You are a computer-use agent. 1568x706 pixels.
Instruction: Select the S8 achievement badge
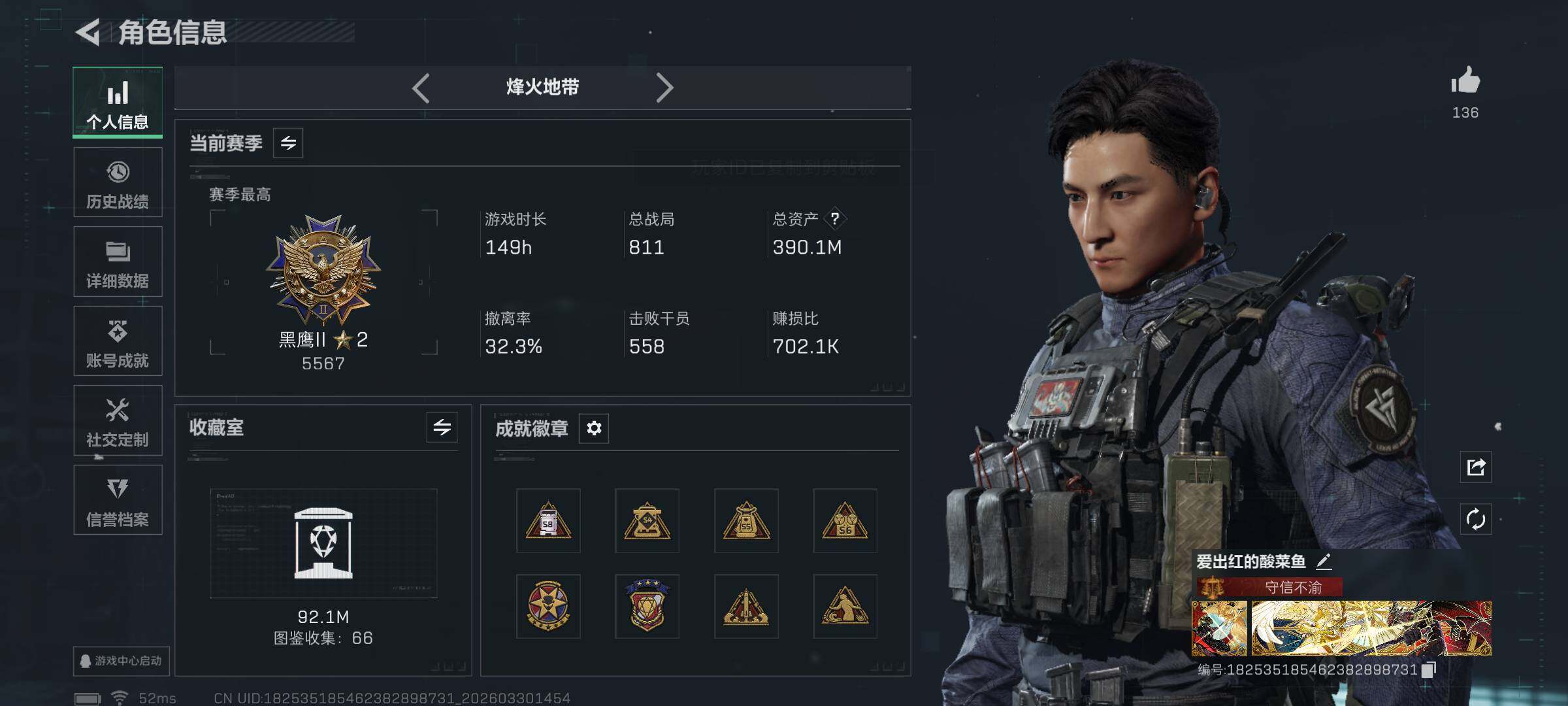click(x=548, y=521)
